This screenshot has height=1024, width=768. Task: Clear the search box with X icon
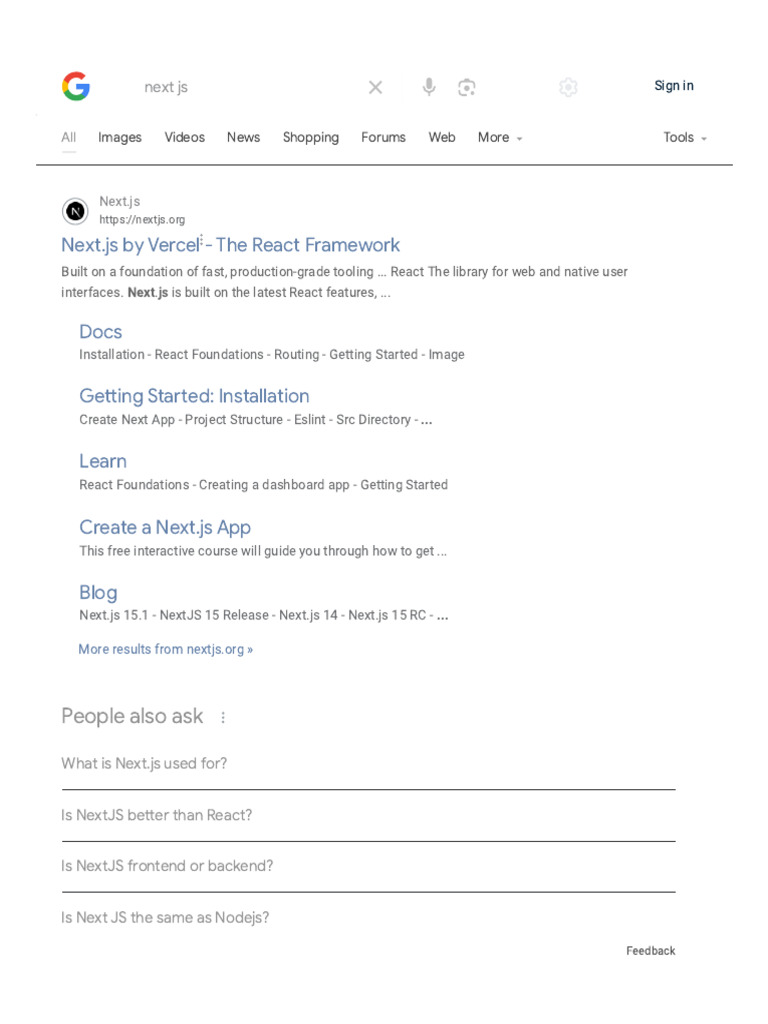pyautogui.click(x=375, y=87)
